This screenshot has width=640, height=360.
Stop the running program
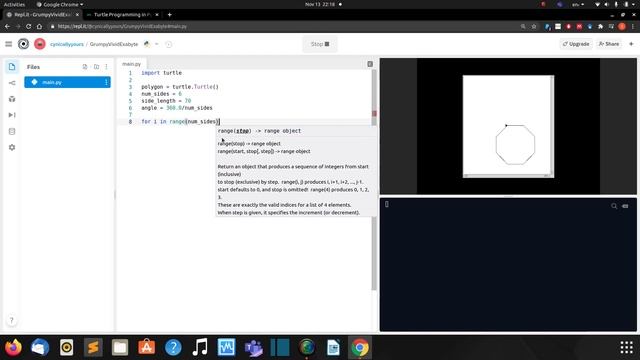(320, 44)
